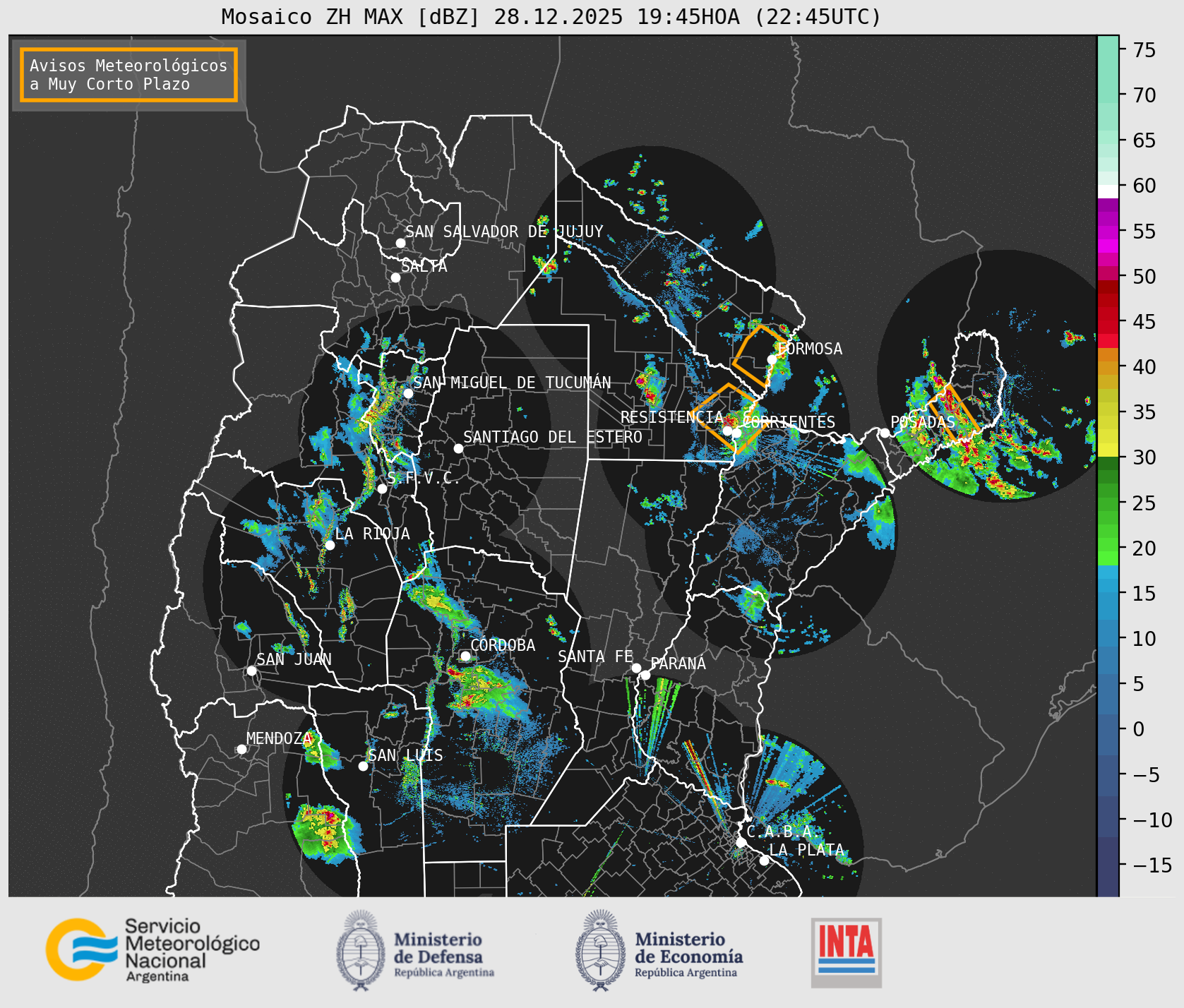Viewport: 1184px width, 1008px height.
Task: Click the Mosaico ZH MAX title text
Action: (551, 16)
